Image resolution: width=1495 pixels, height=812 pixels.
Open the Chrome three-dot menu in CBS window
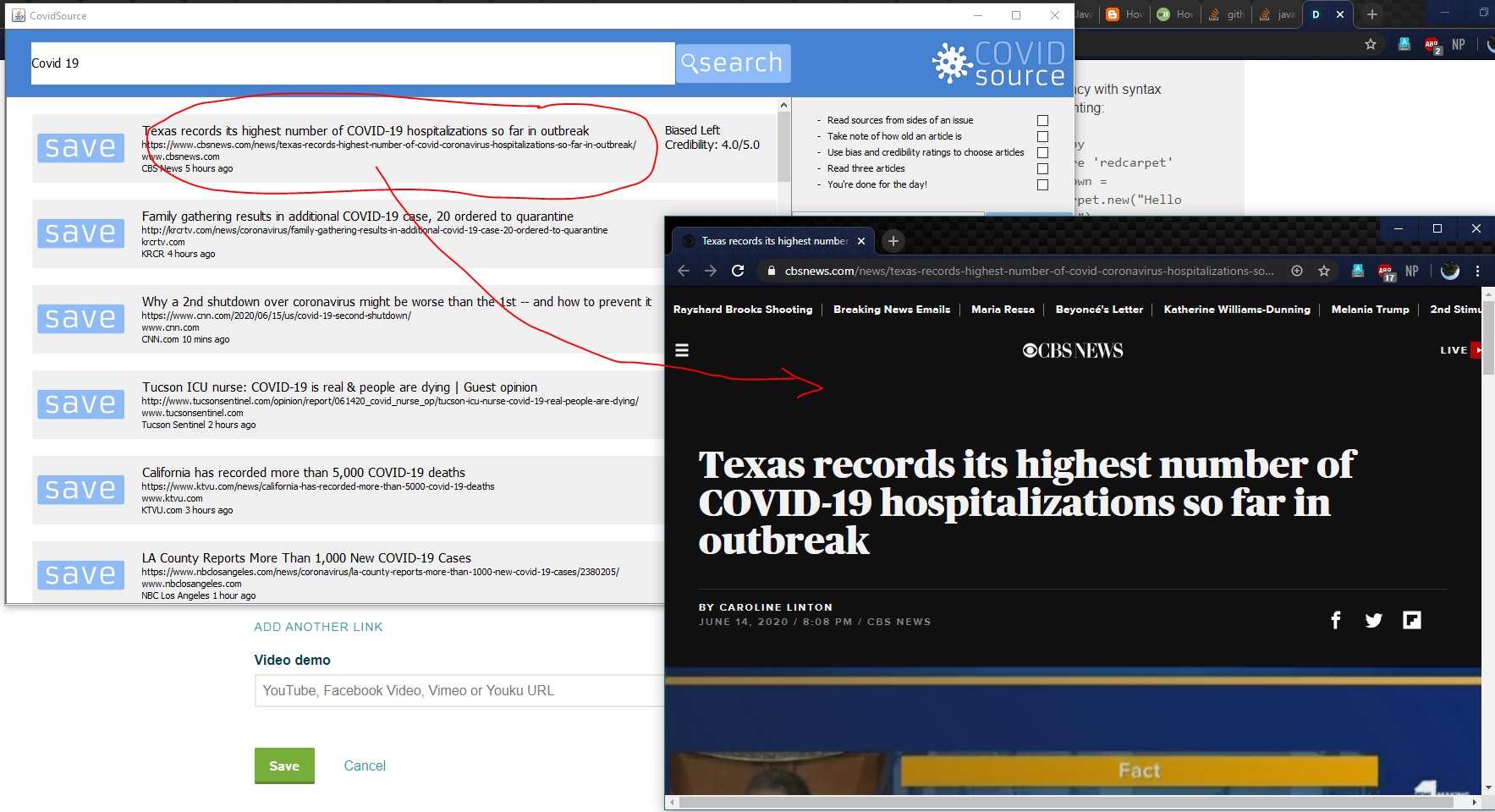1478,271
